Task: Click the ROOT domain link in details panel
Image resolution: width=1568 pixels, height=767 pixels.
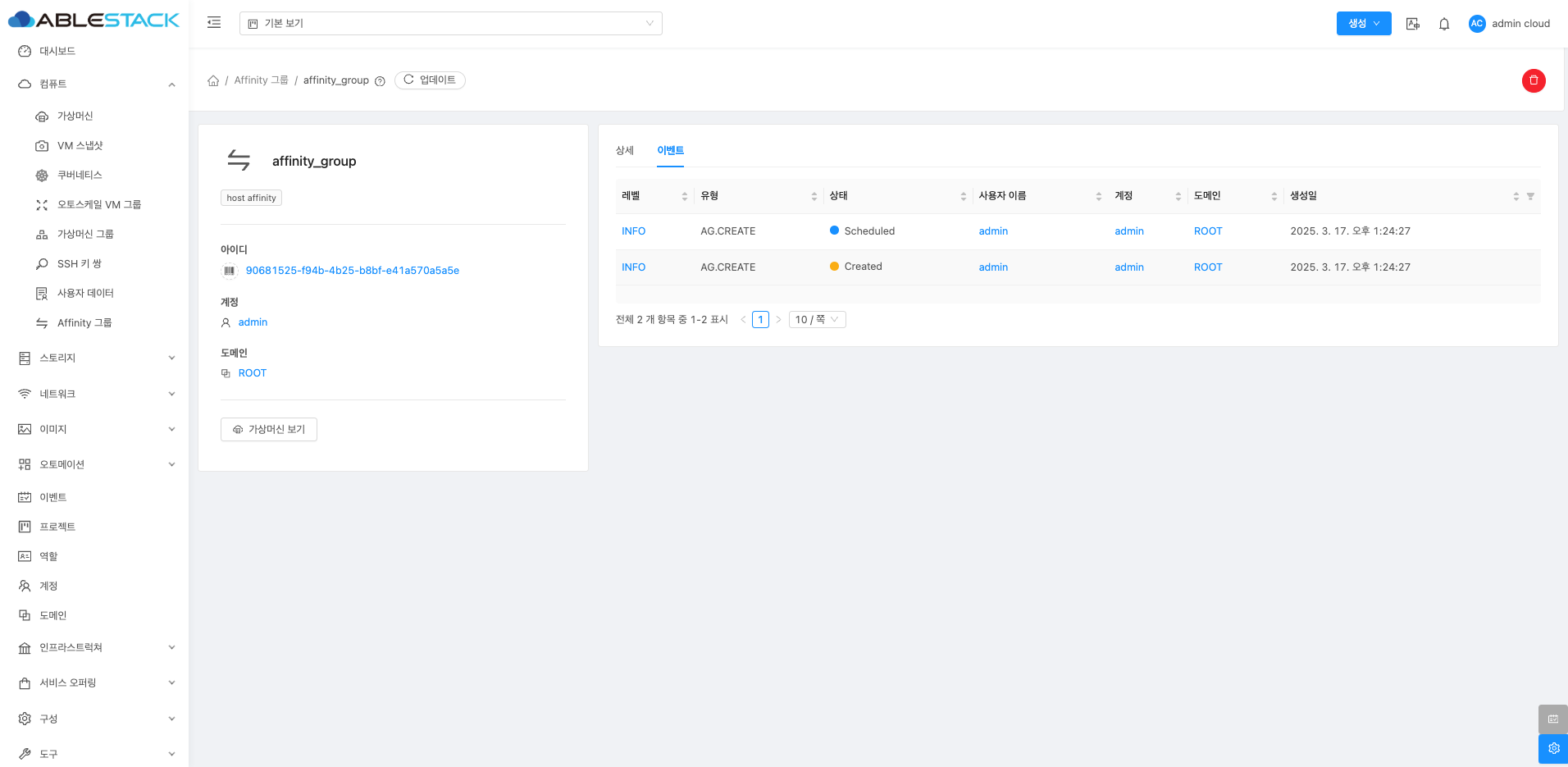Action: 252,373
